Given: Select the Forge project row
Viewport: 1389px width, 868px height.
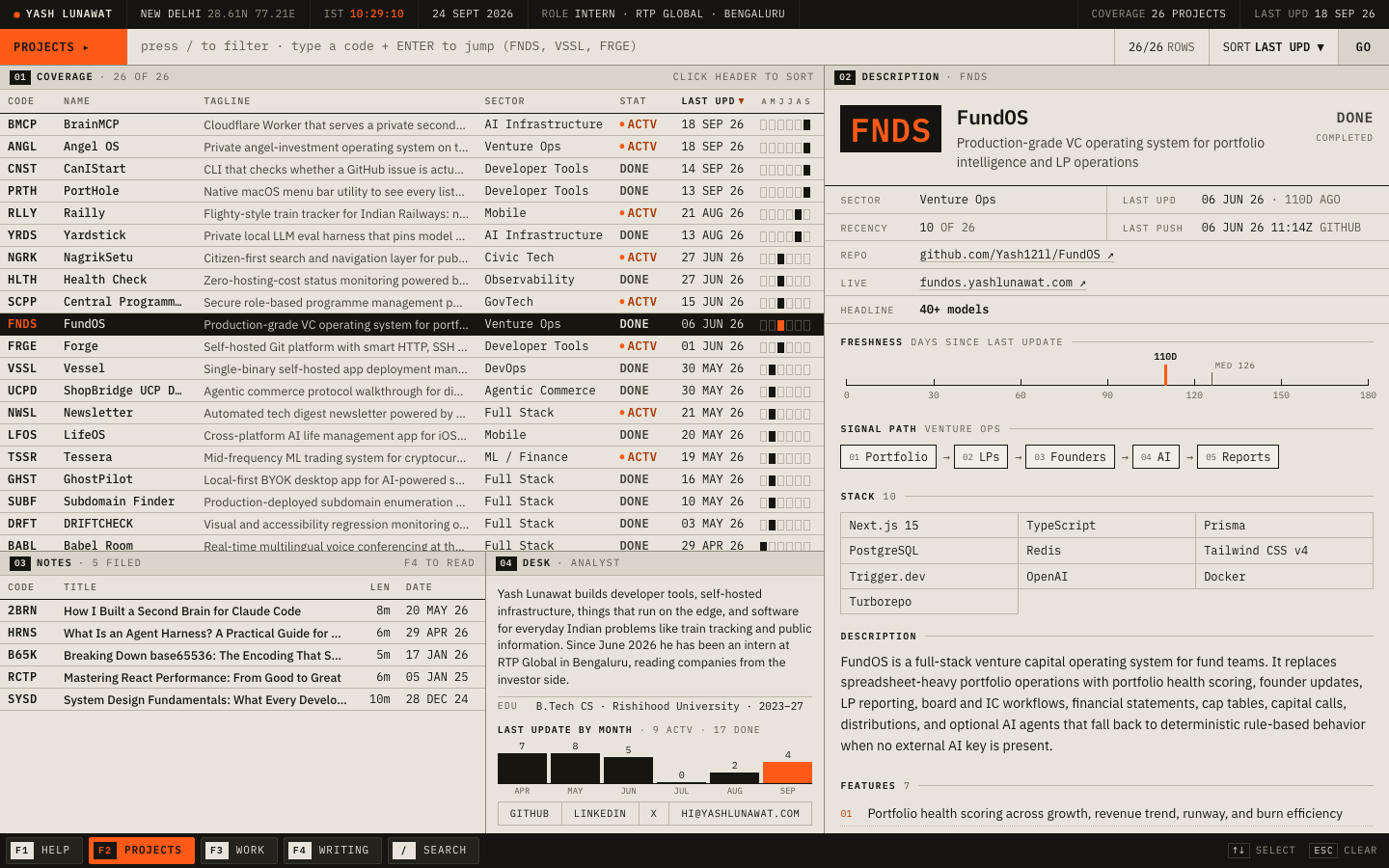Looking at the screenshot, I should pyautogui.click(x=412, y=346).
